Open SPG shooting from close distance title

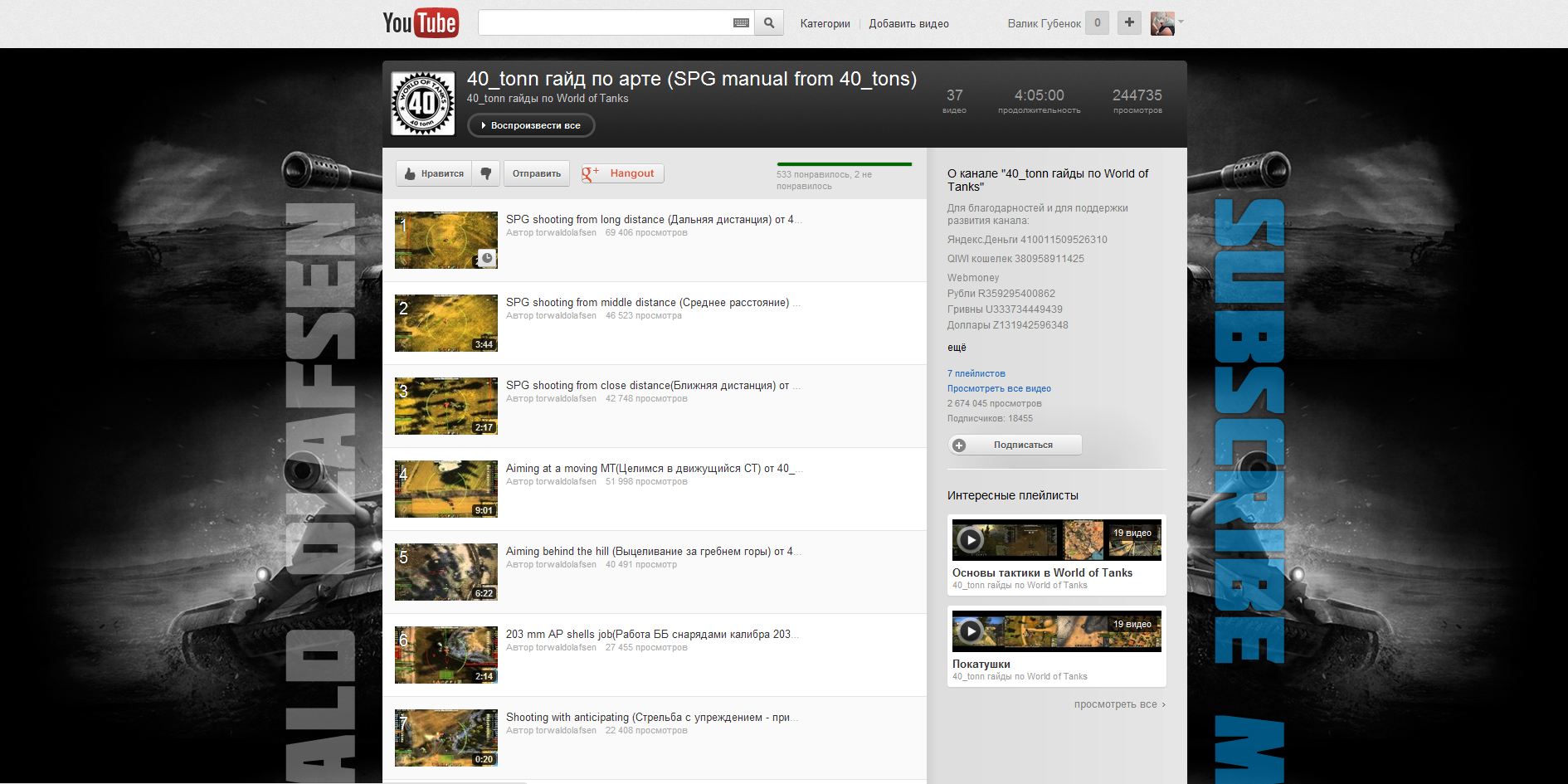click(x=653, y=386)
